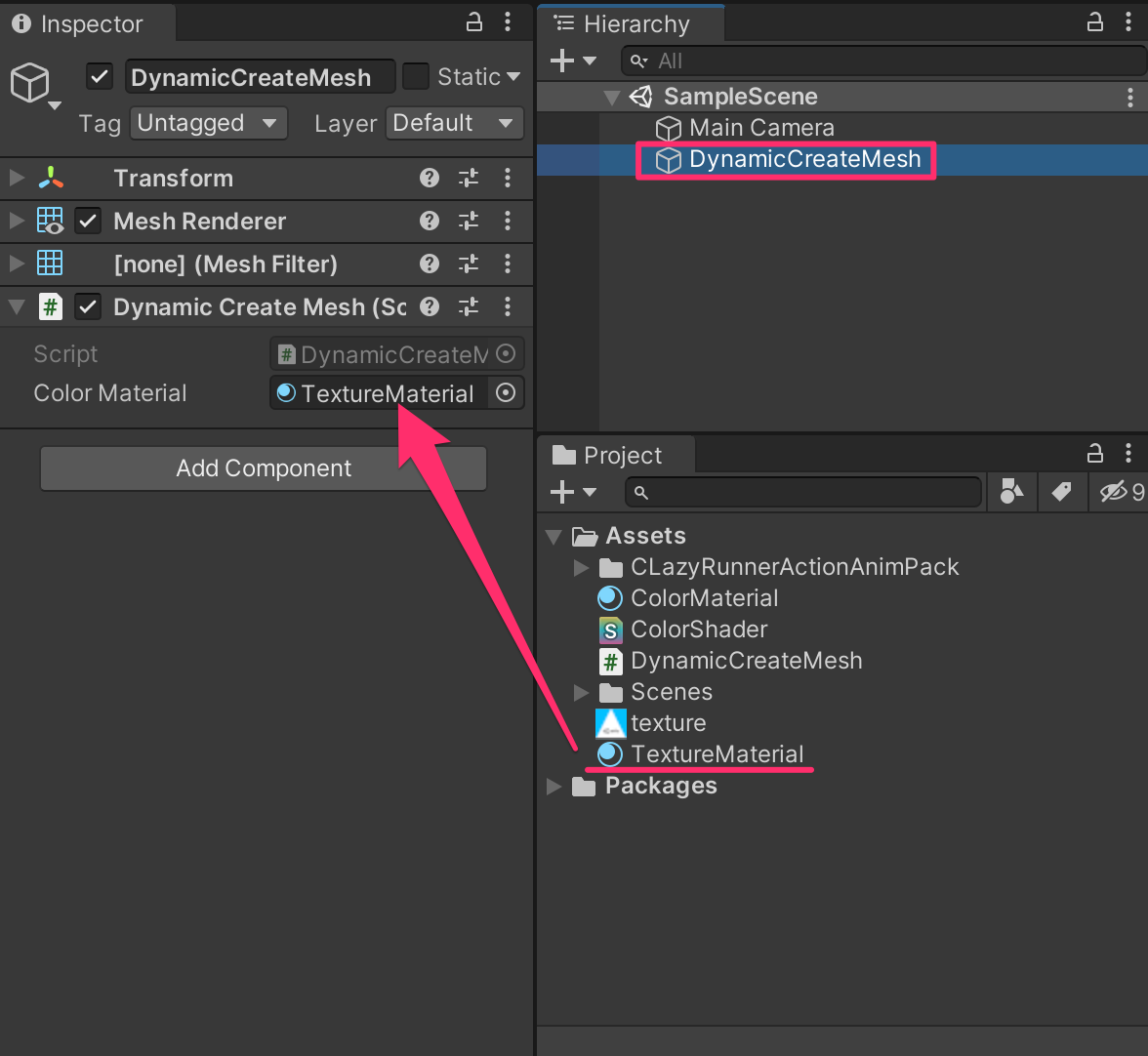This screenshot has width=1148, height=1056.
Task: Disable the Dynamic Create Mesh script
Action: pos(88,306)
